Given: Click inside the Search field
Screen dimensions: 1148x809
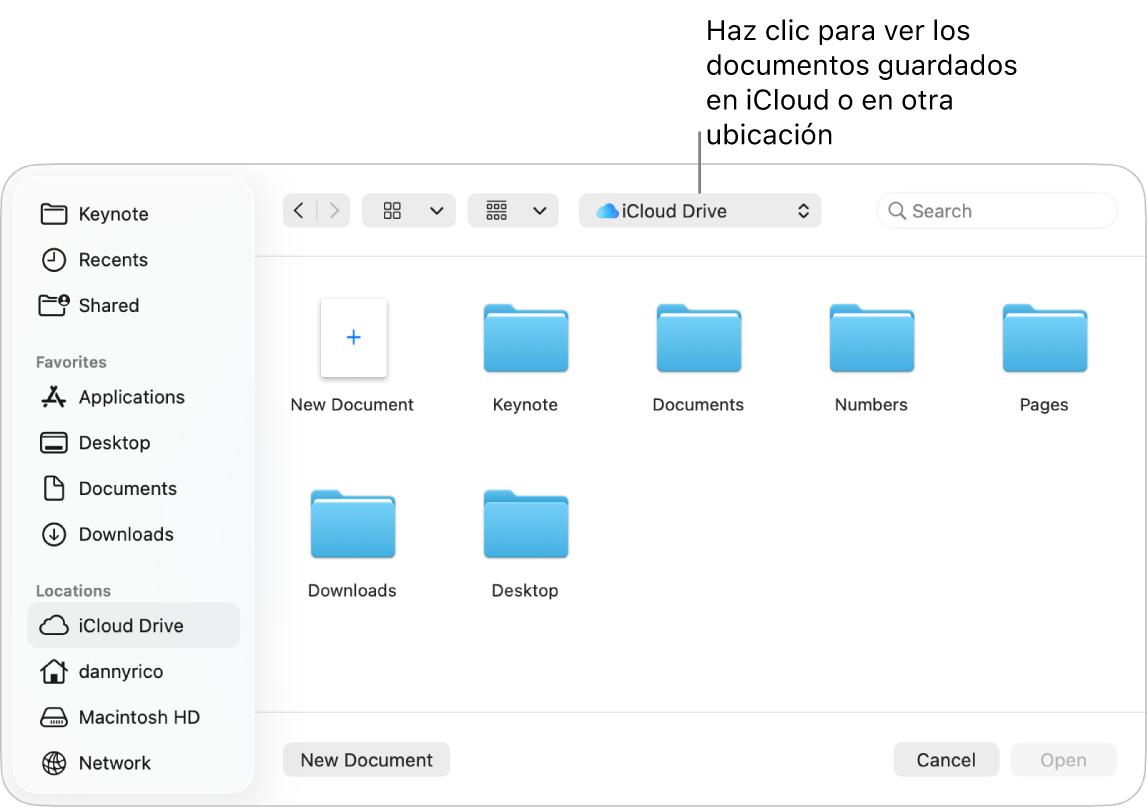Looking at the screenshot, I should 996,210.
